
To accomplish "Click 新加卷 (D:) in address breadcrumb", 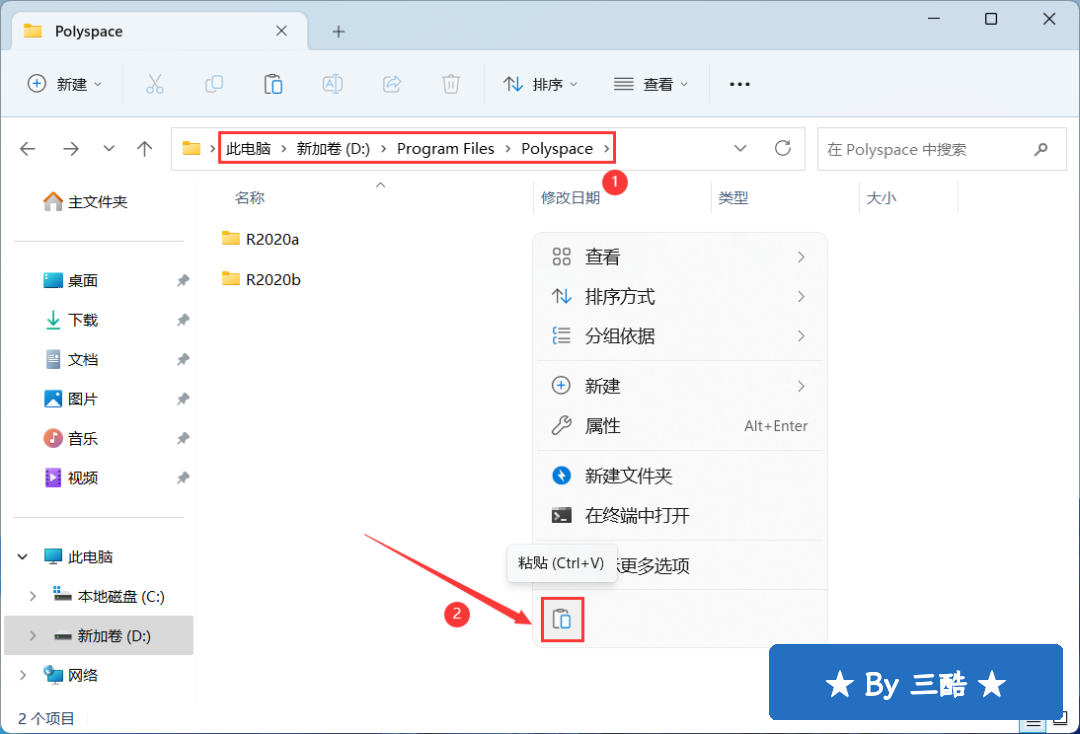I will point(333,149).
